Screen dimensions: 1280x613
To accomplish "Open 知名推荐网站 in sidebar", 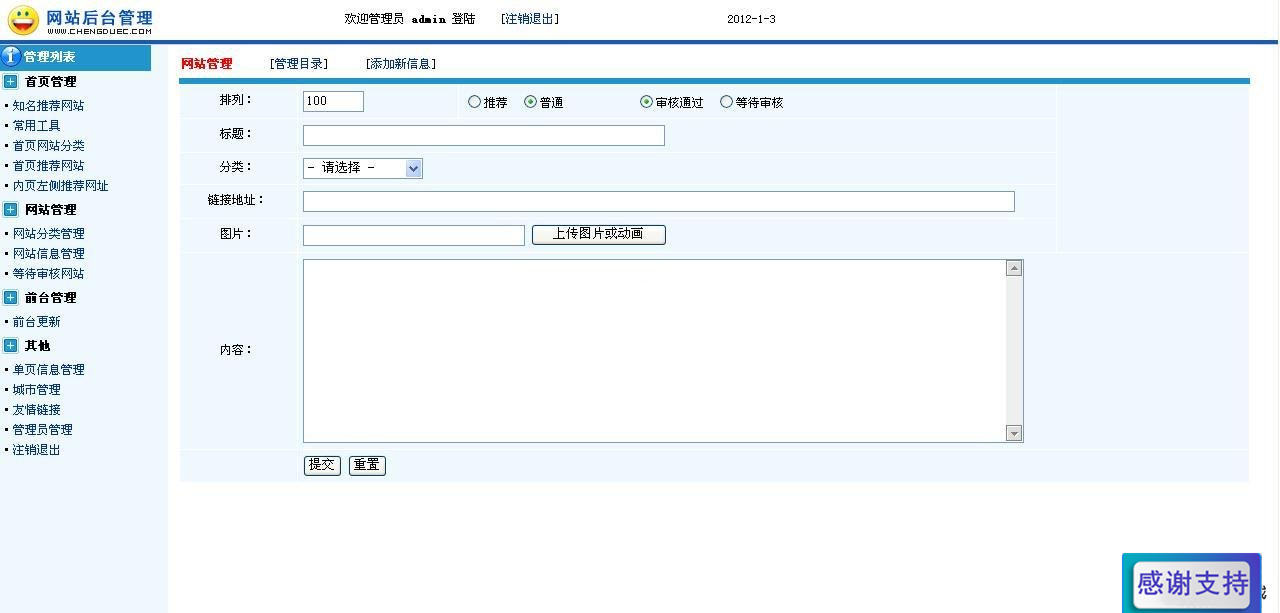I will (x=48, y=106).
